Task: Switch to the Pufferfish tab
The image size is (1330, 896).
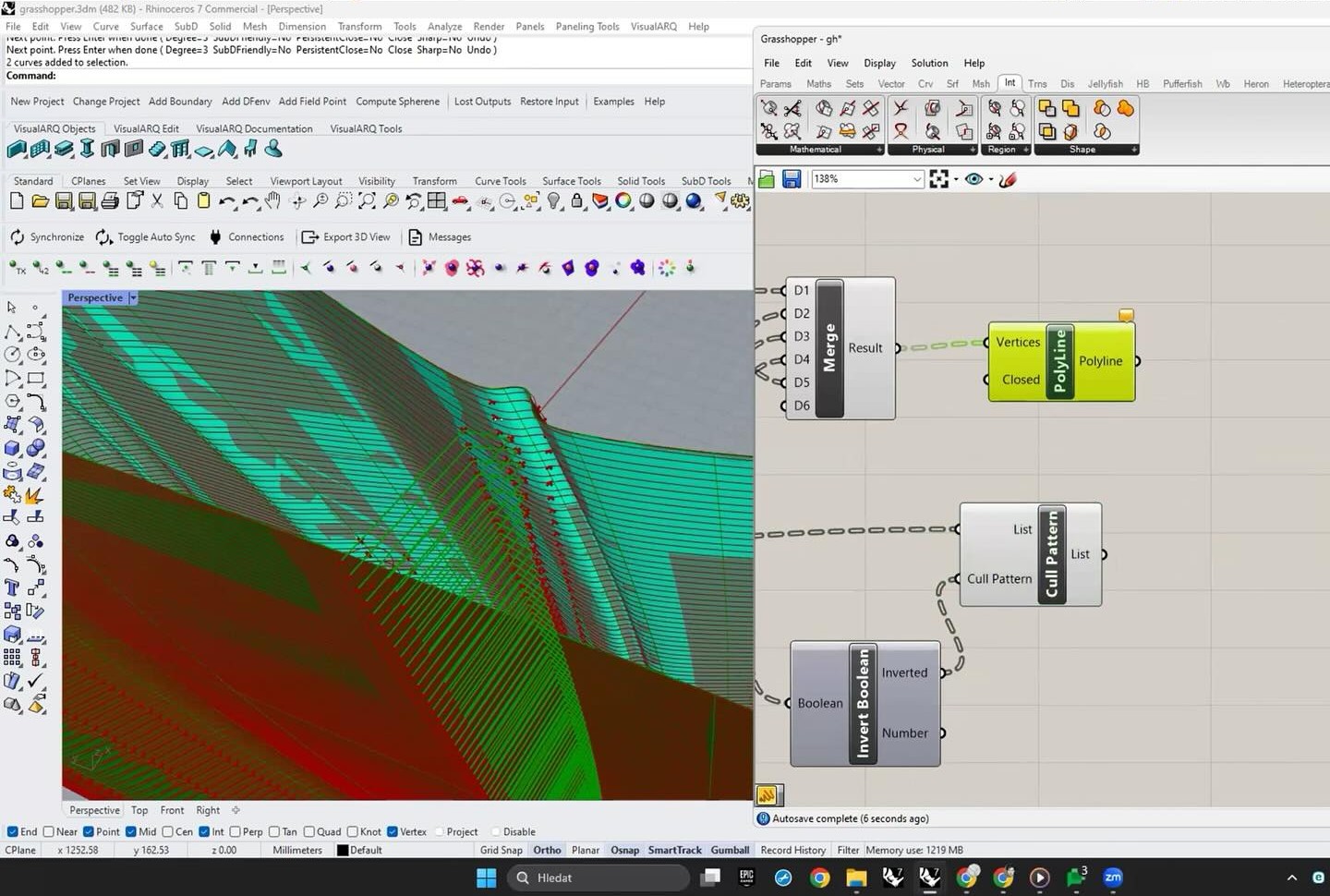Action: (1182, 83)
